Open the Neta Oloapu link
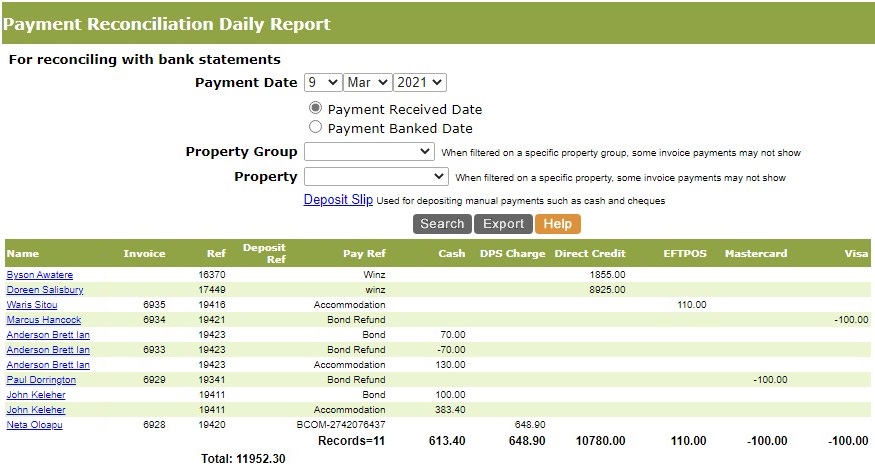This screenshot has width=875, height=470. pyautogui.click(x=35, y=425)
